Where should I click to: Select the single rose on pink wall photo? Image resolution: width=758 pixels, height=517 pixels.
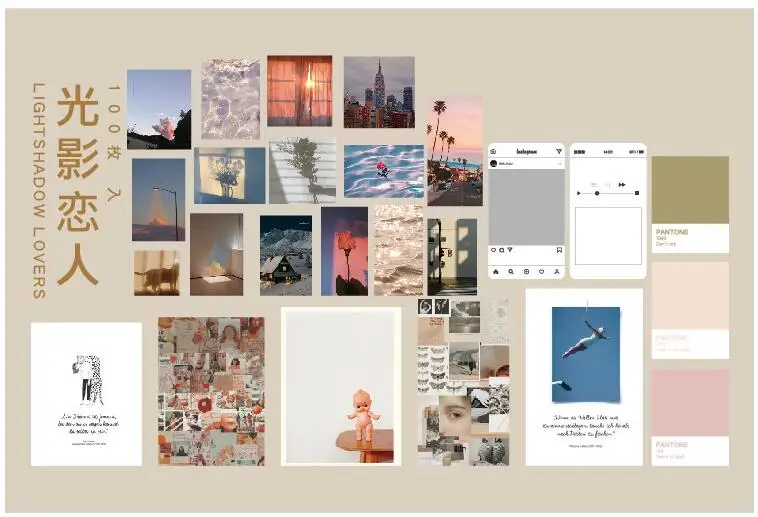[345, 251]
